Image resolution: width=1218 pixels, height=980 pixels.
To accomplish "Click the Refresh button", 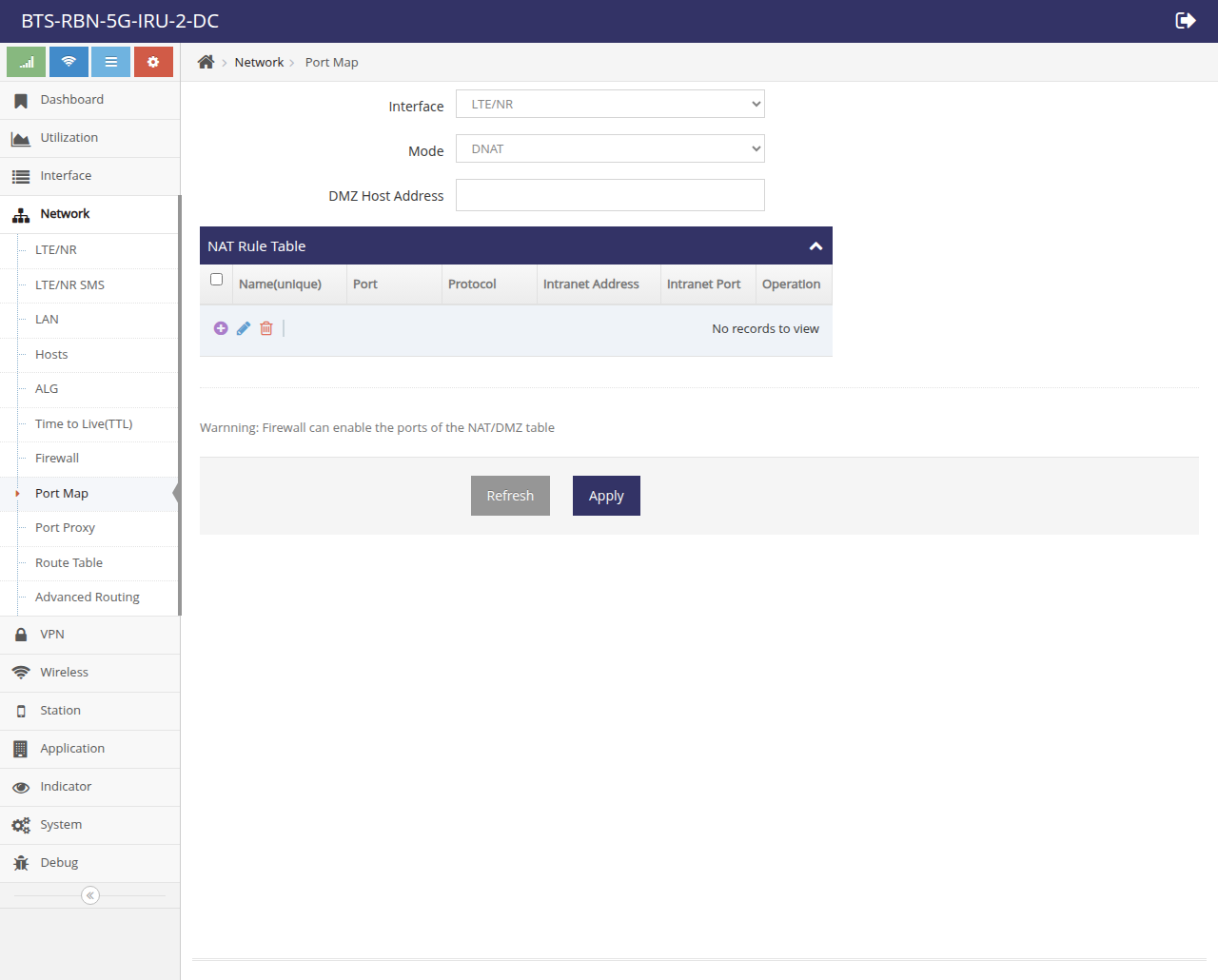I will [510, 496].
